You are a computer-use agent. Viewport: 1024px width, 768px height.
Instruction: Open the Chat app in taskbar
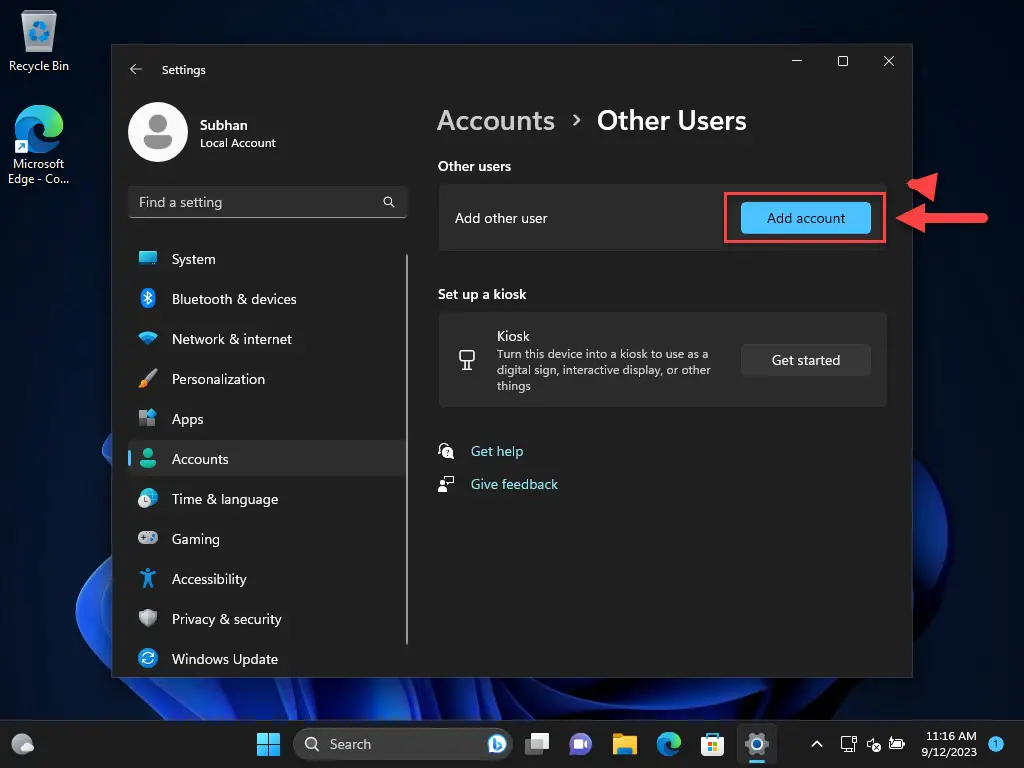(581, 744)
